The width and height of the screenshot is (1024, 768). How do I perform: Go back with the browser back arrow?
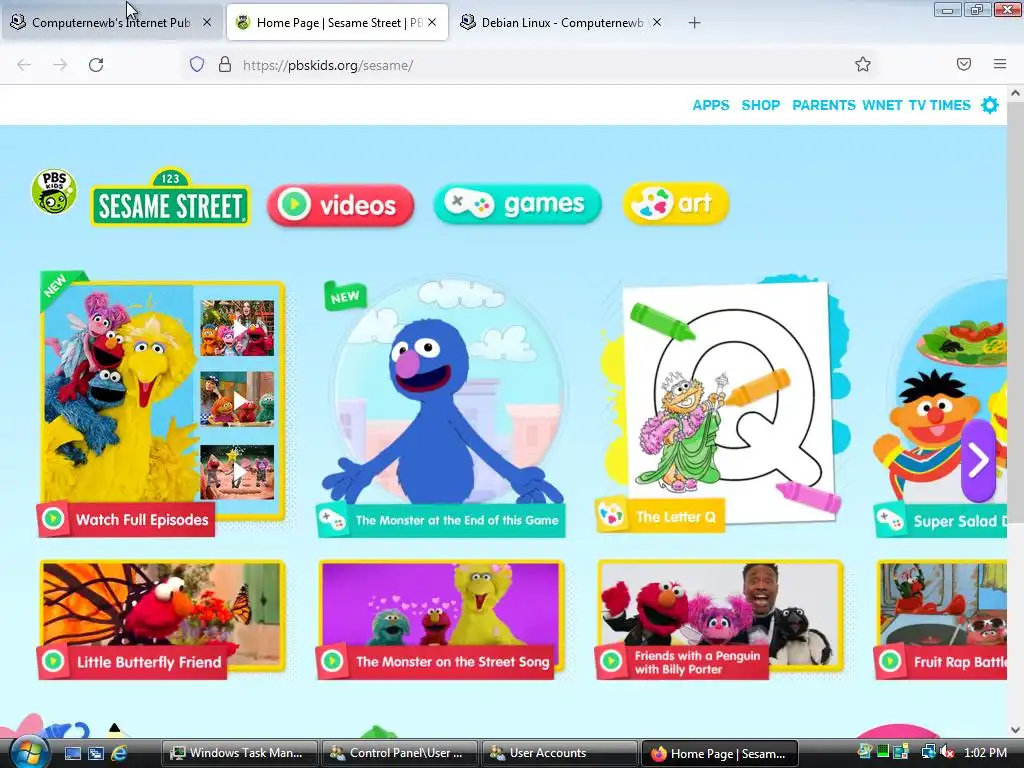coord(24,65)
